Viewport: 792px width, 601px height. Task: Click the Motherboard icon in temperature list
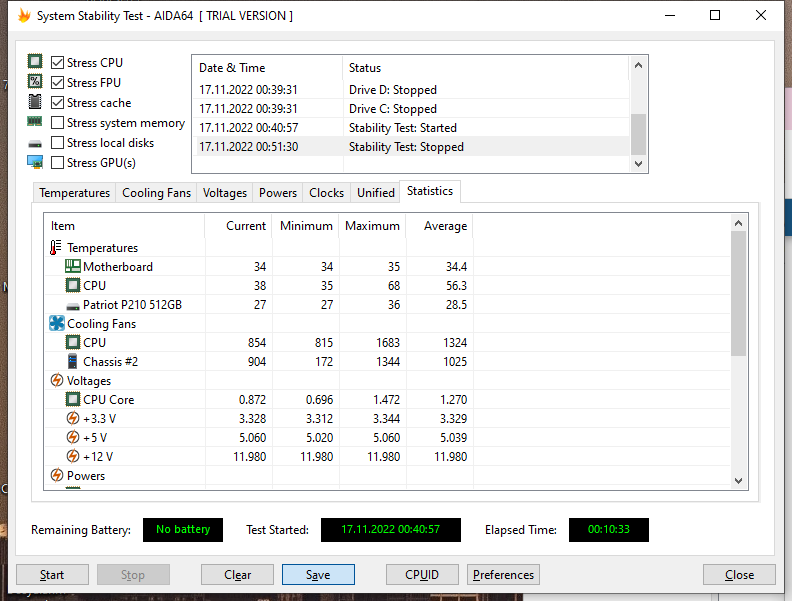coord(73,266)
